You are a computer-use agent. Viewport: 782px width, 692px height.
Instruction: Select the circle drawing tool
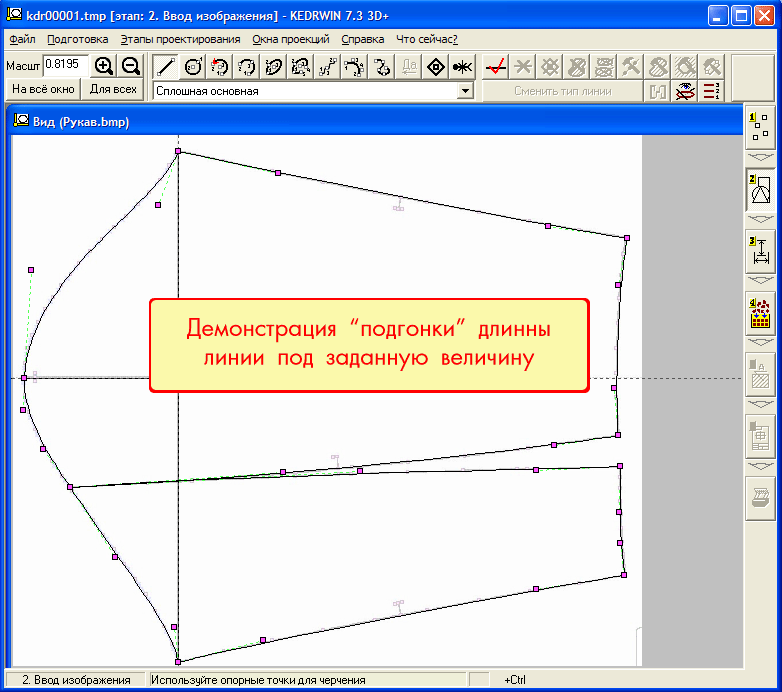pos(193,67)
